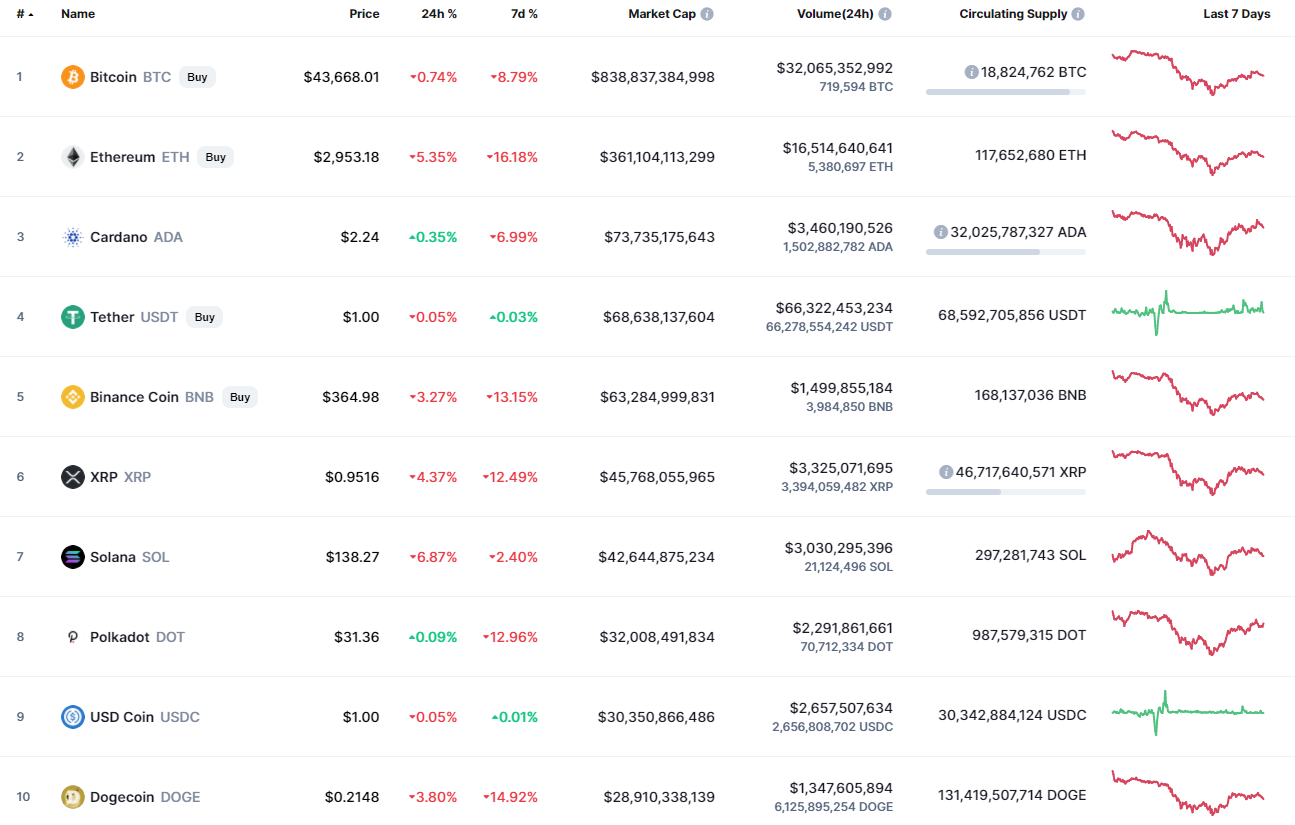Sort by the Price column header

pos(364,14)
